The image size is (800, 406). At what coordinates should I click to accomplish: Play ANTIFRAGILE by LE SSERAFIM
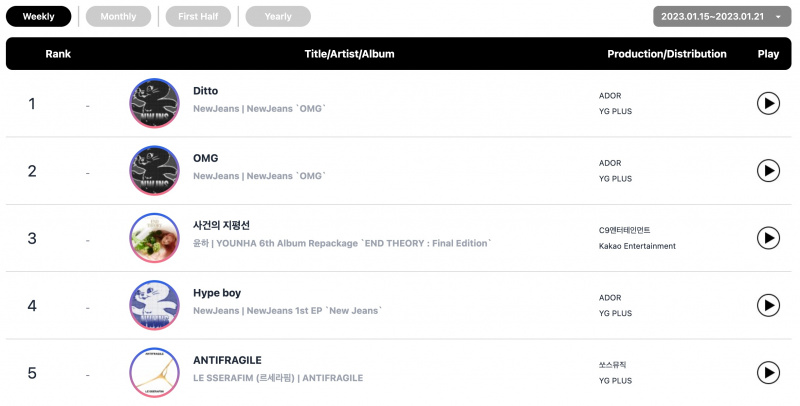click(768, 373)
